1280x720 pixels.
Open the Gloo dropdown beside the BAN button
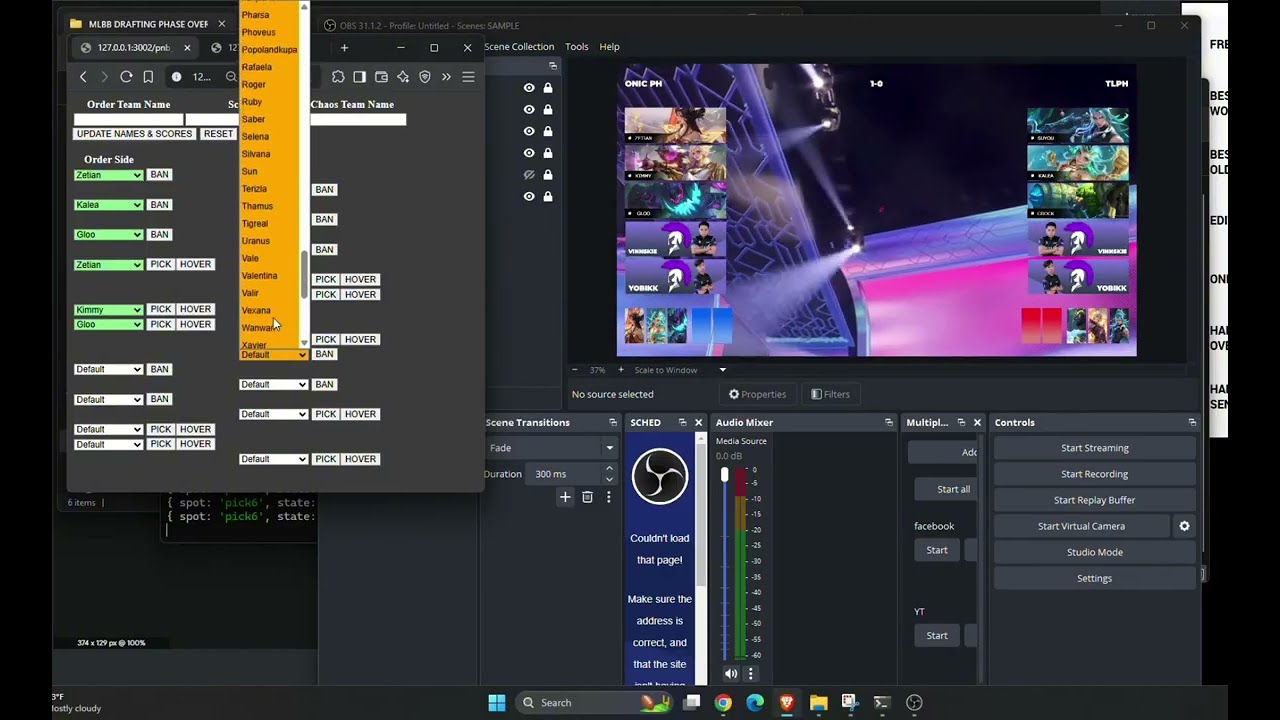[109, 235]
